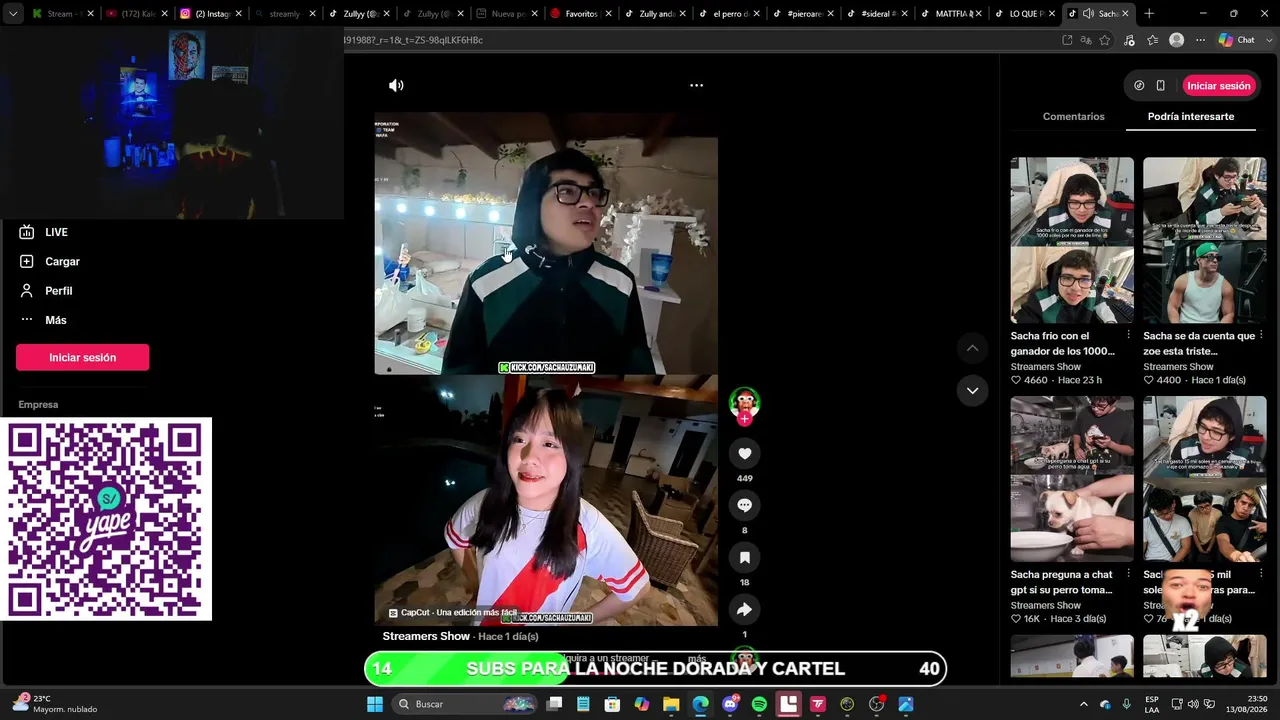Bookmark the video with the save icon
Viewport: 1280px width, 720px height.
tap(744, 558)
